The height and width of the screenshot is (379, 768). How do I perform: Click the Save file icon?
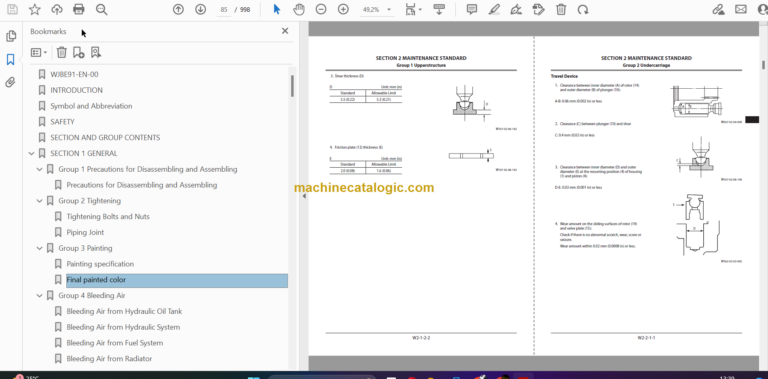(x=12, y=9)
